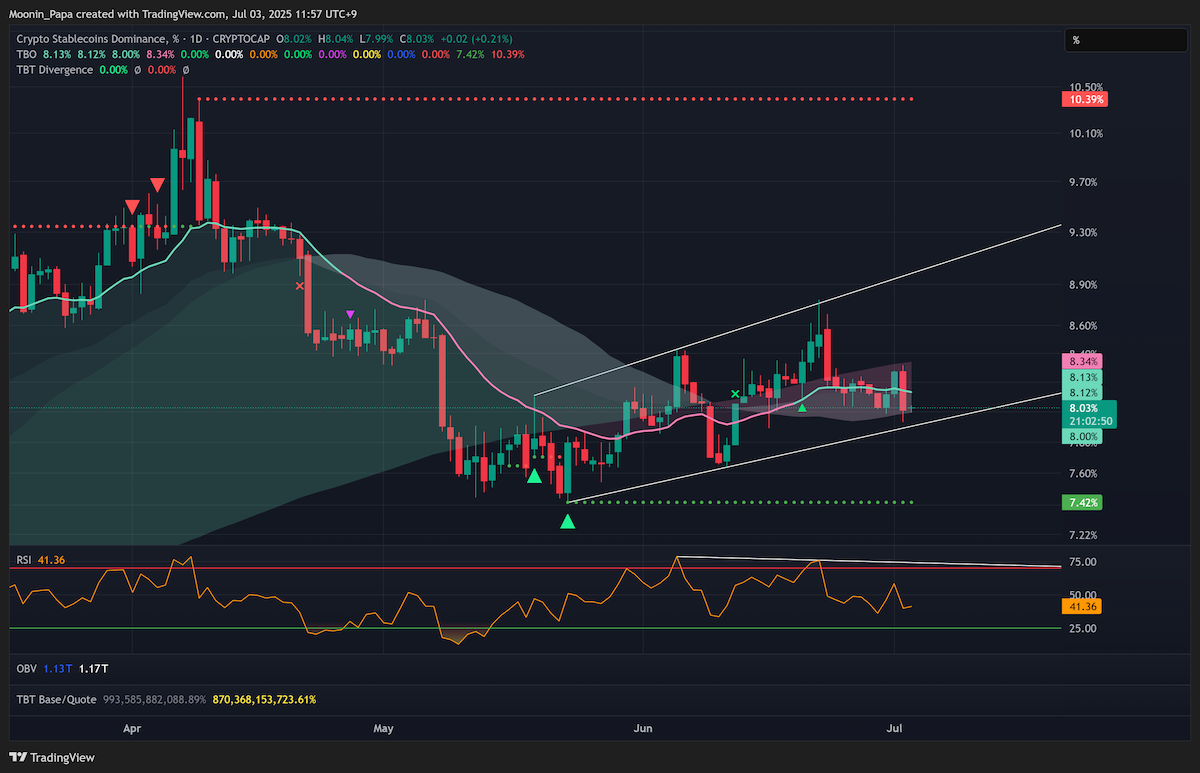Click the Jun label on the time axis
1200x773 pixels.
tap(643, 730)
